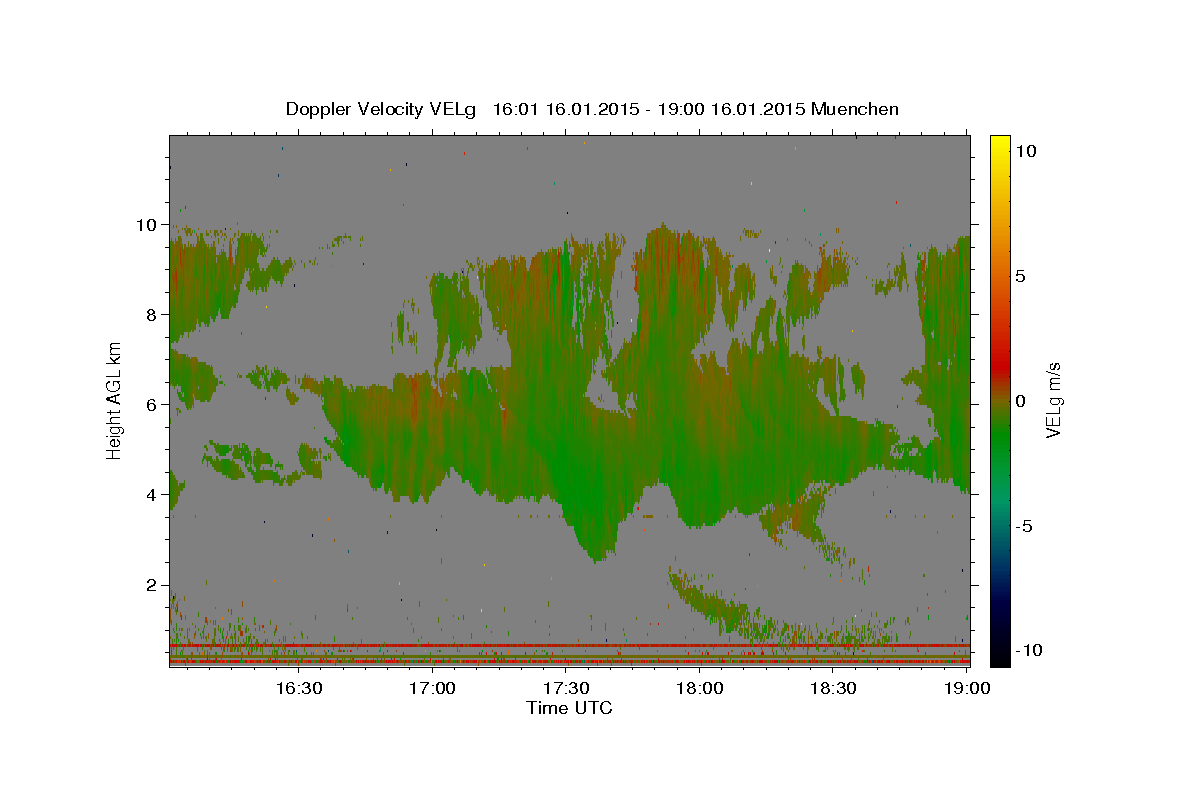The image size is (1200, 800).
Task: Click the colorbar value 0 label
Action: point(1021,401)
